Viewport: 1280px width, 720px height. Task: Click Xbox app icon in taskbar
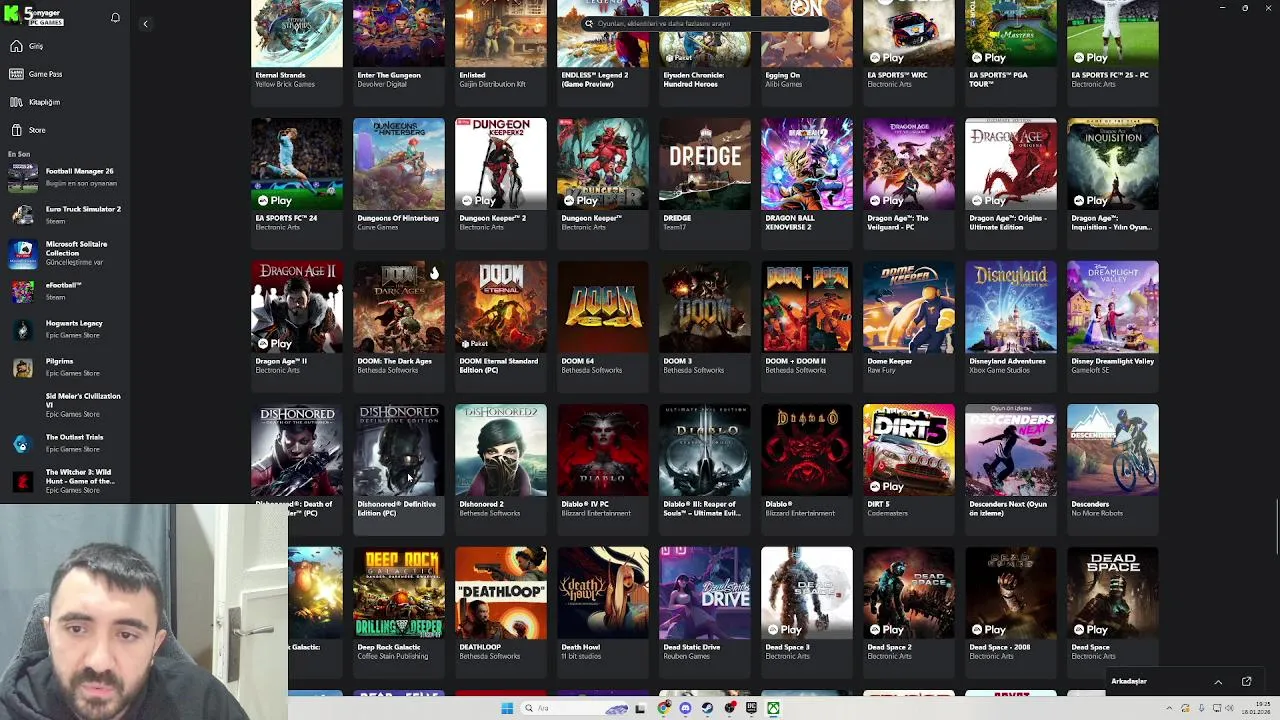click(773, 708)
